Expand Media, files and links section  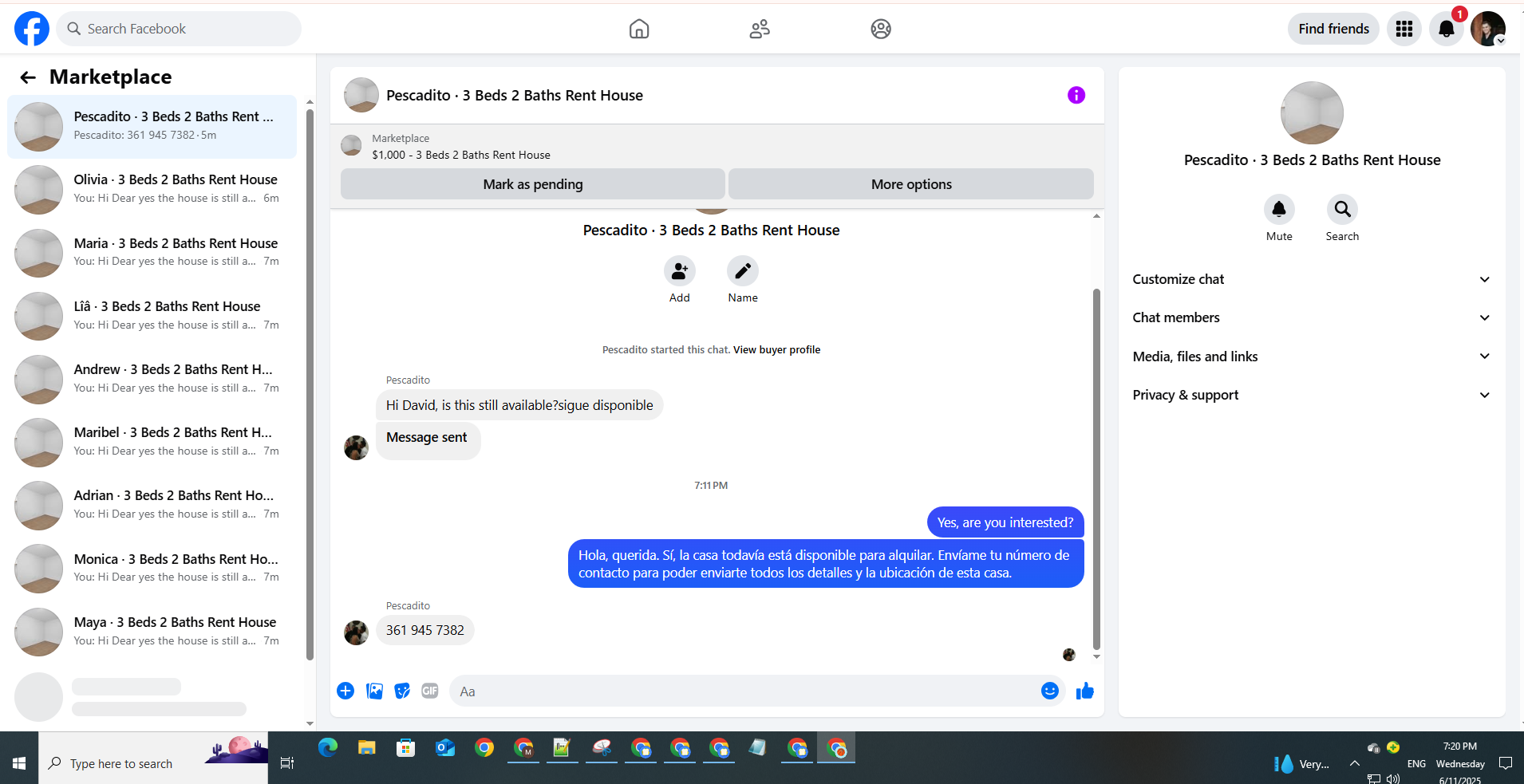[1312, 357]
